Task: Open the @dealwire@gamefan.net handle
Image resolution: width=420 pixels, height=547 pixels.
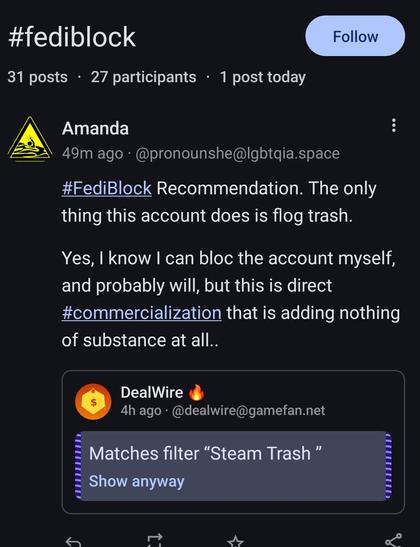Action: [x=248, y=410]
